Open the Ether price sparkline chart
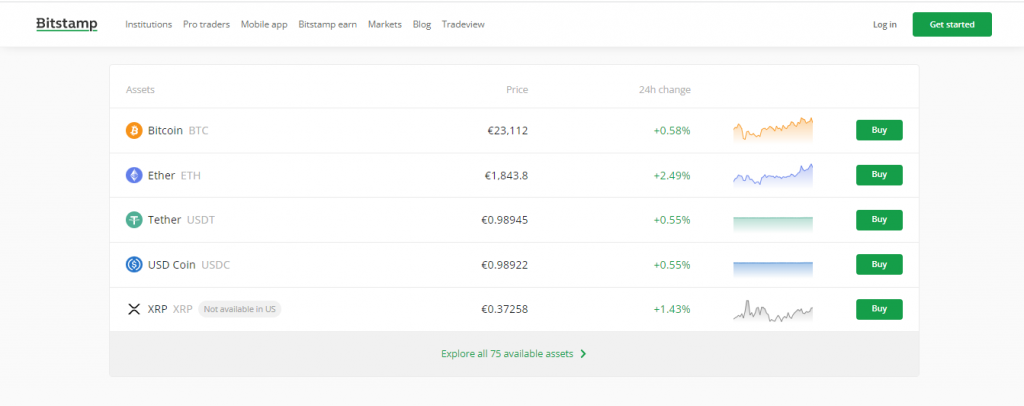The height and width of the screenshot is (406, 1024). click(x=773, y=176)
